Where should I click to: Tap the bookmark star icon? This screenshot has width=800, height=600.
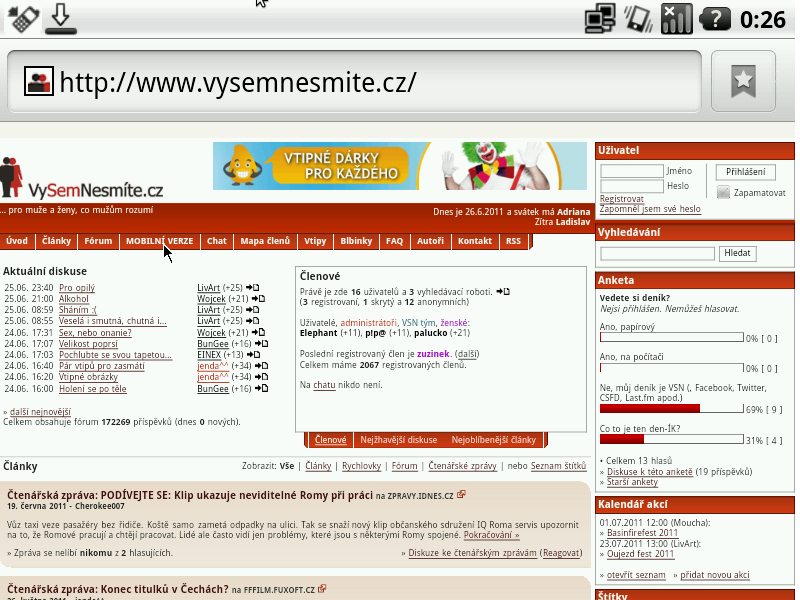743,81
